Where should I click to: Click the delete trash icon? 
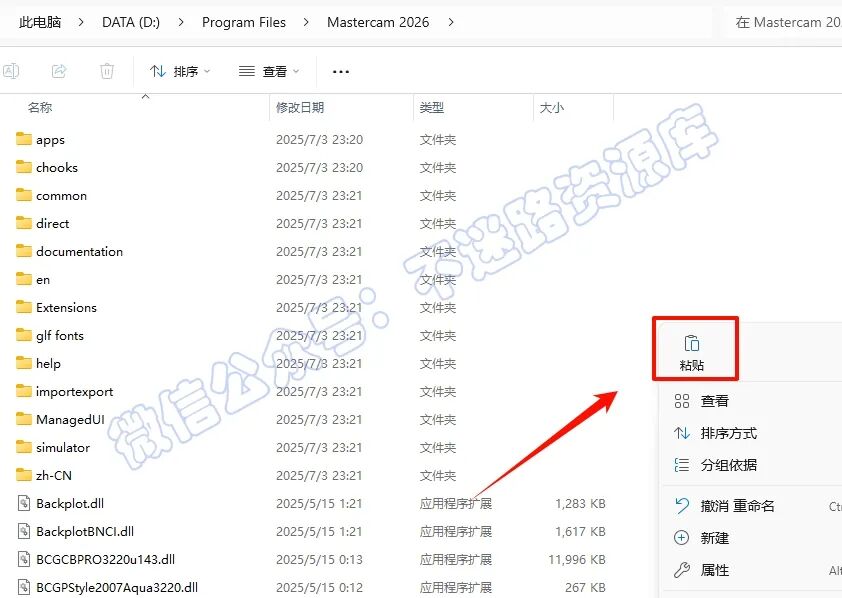(107, 71)
